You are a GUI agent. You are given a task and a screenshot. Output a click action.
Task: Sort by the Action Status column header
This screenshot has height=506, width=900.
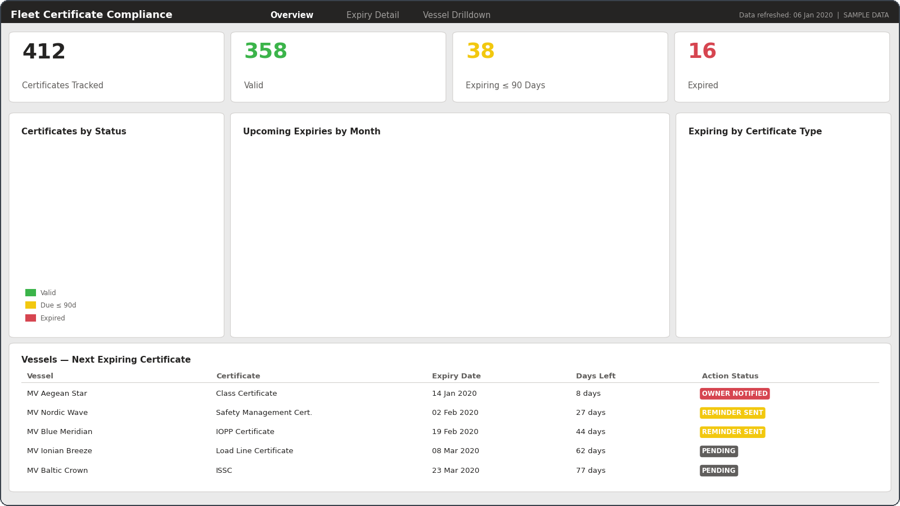click(x=730, y=376)
